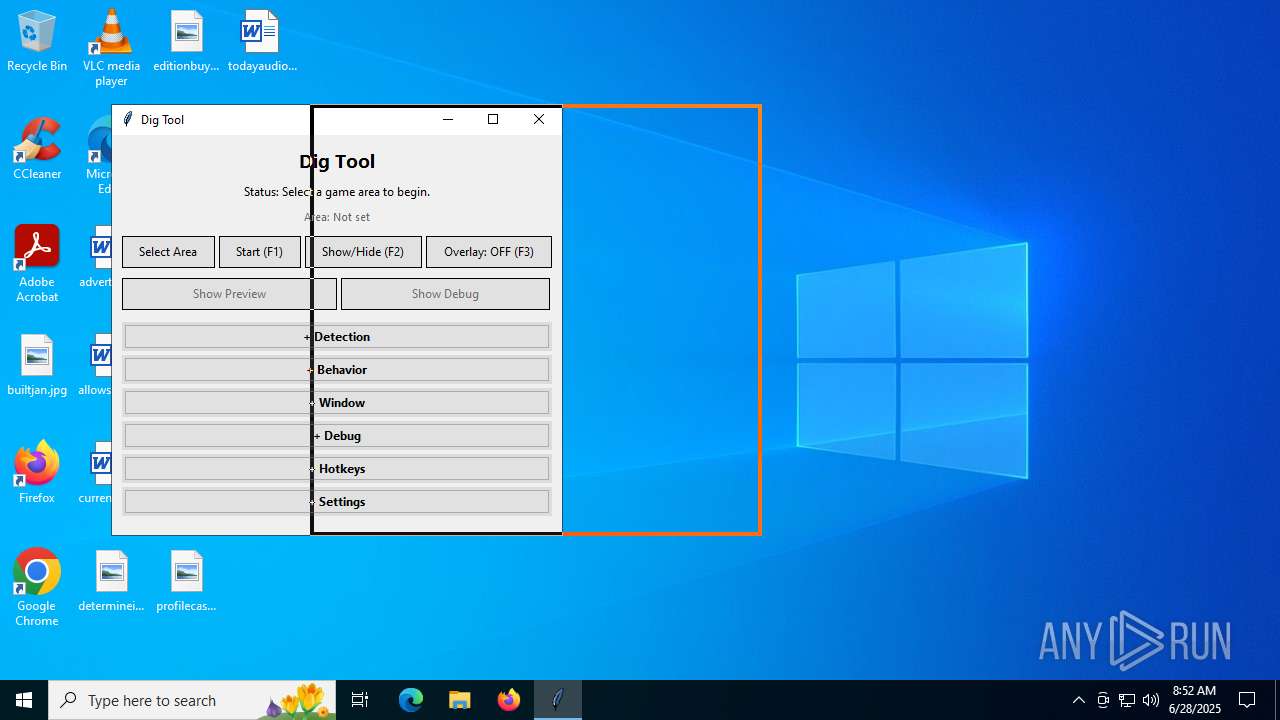This screenshot has height=720, width=1280.
Task: Click the Show Preview button
Action: (x=229, y=294)
